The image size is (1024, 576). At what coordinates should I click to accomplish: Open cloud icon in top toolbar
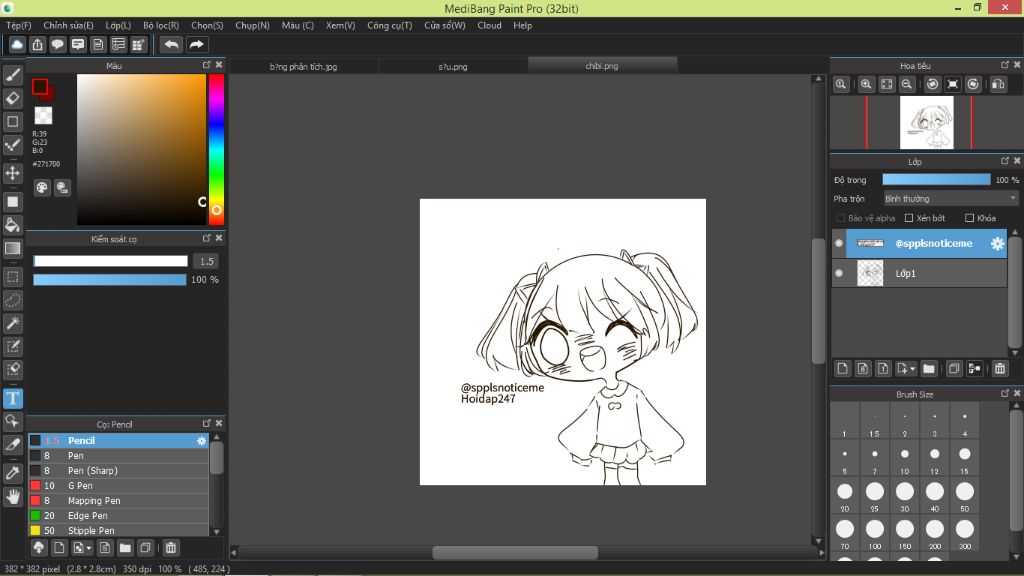17,44
